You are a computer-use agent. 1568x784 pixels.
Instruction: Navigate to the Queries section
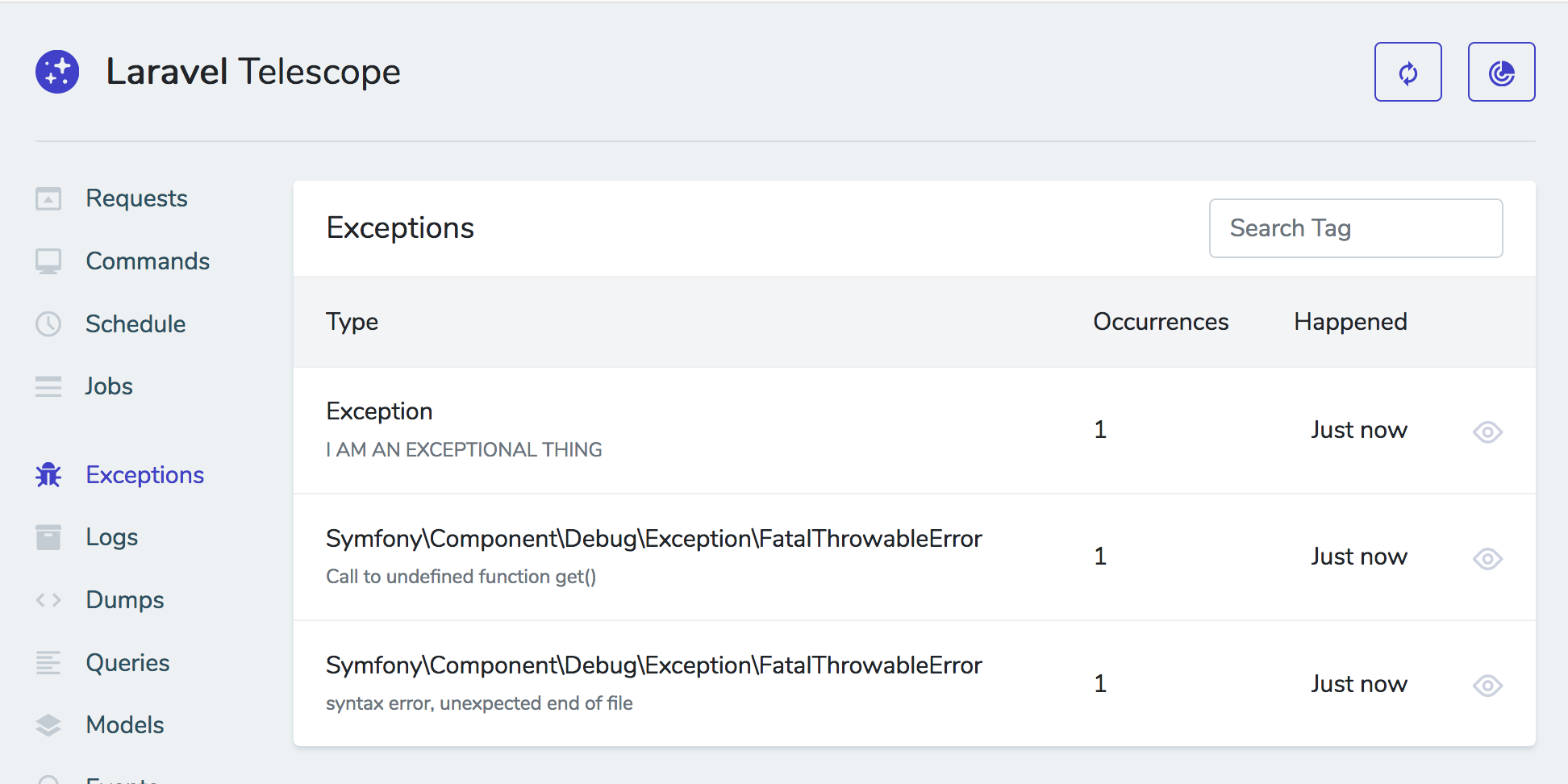pos(127,662)
